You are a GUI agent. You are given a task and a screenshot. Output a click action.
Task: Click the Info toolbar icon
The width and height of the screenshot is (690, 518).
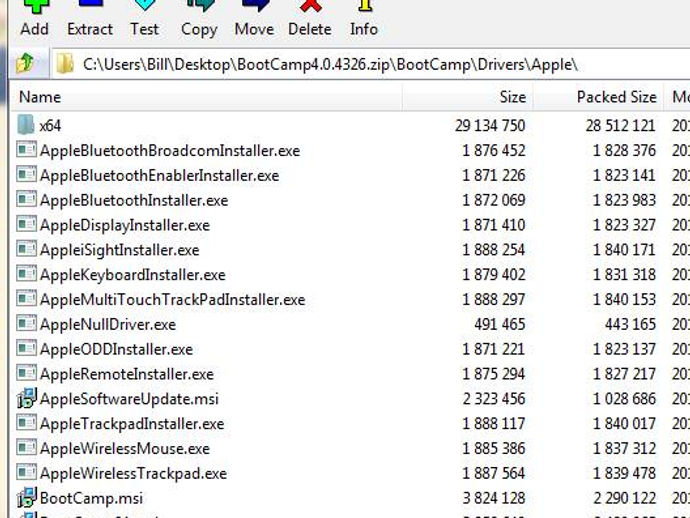tap(365, 5)
